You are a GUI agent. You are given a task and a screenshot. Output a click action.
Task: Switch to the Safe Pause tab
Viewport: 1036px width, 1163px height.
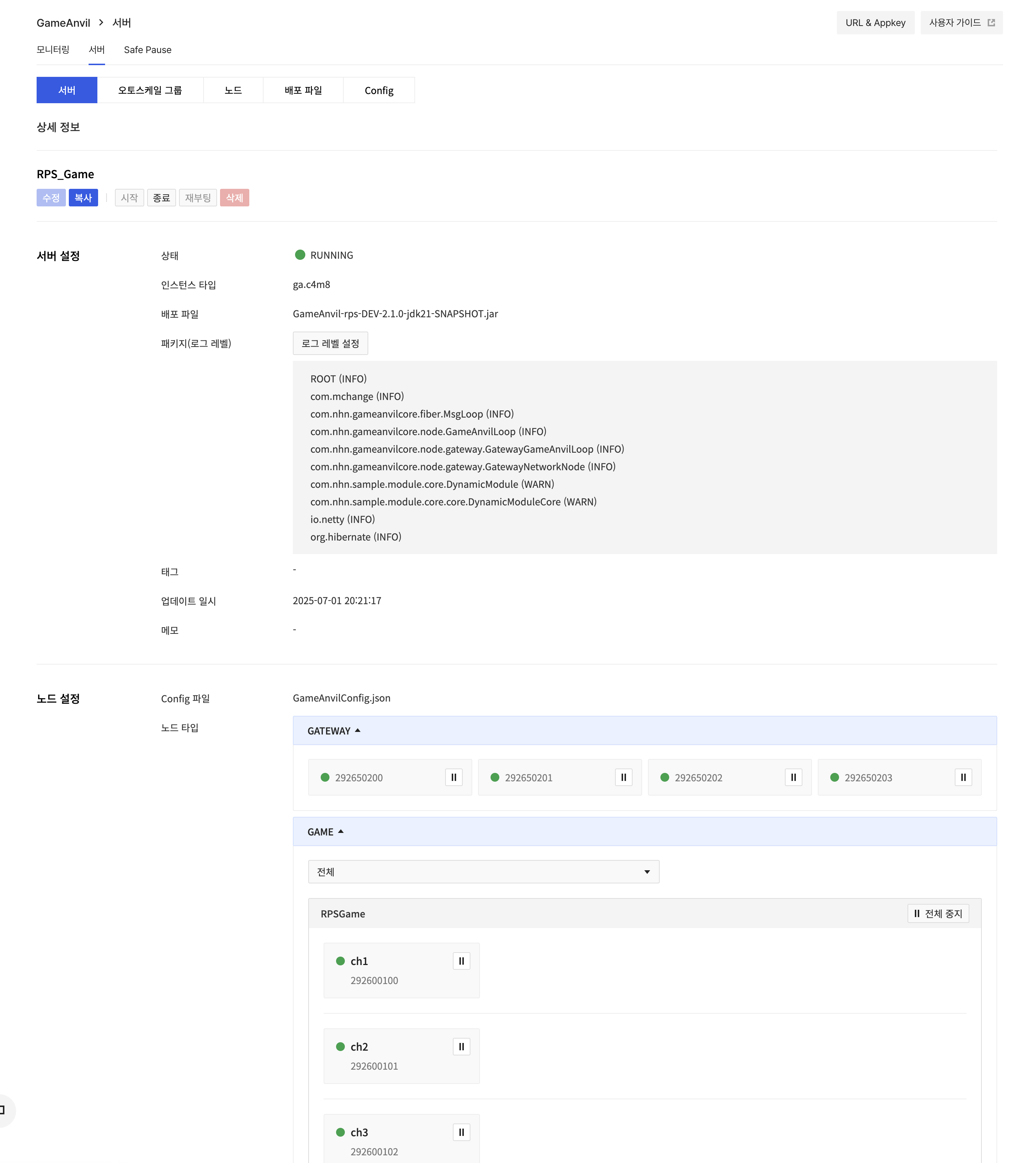click(x=148, y=50)
